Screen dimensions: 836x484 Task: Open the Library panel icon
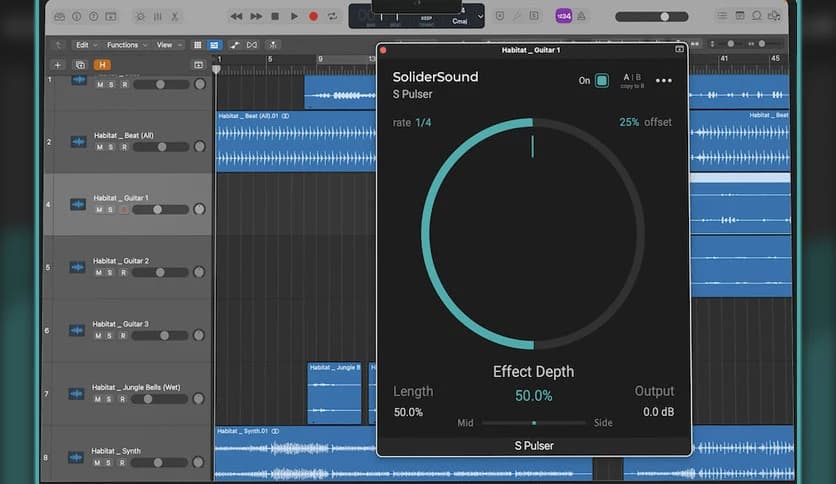tap(60, 17)
